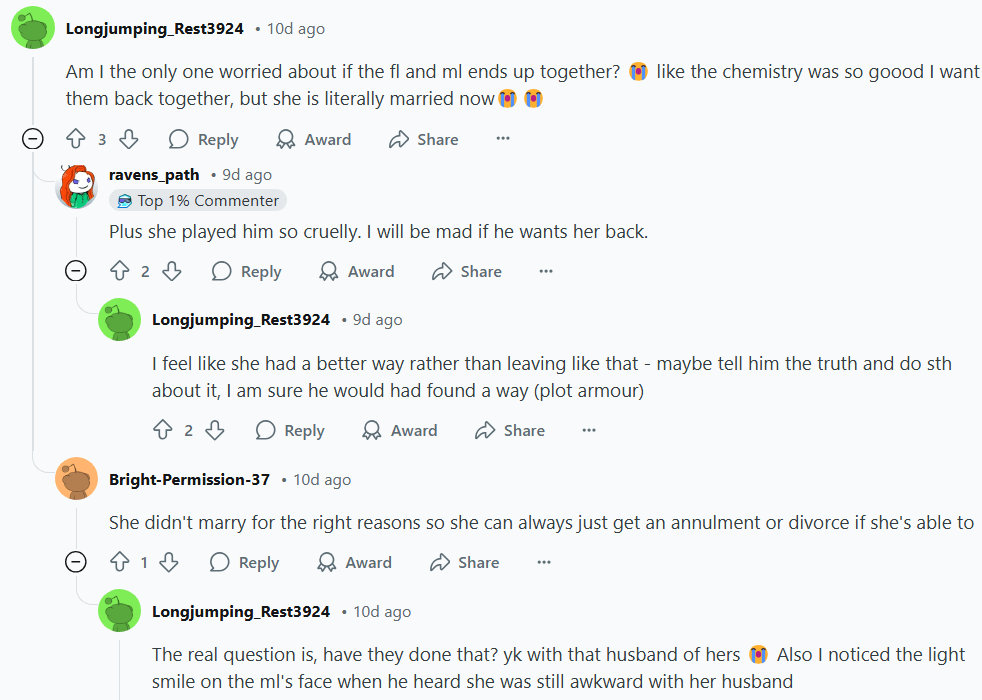
Task: Reply to the top comment
Action: tap(204, 140)
